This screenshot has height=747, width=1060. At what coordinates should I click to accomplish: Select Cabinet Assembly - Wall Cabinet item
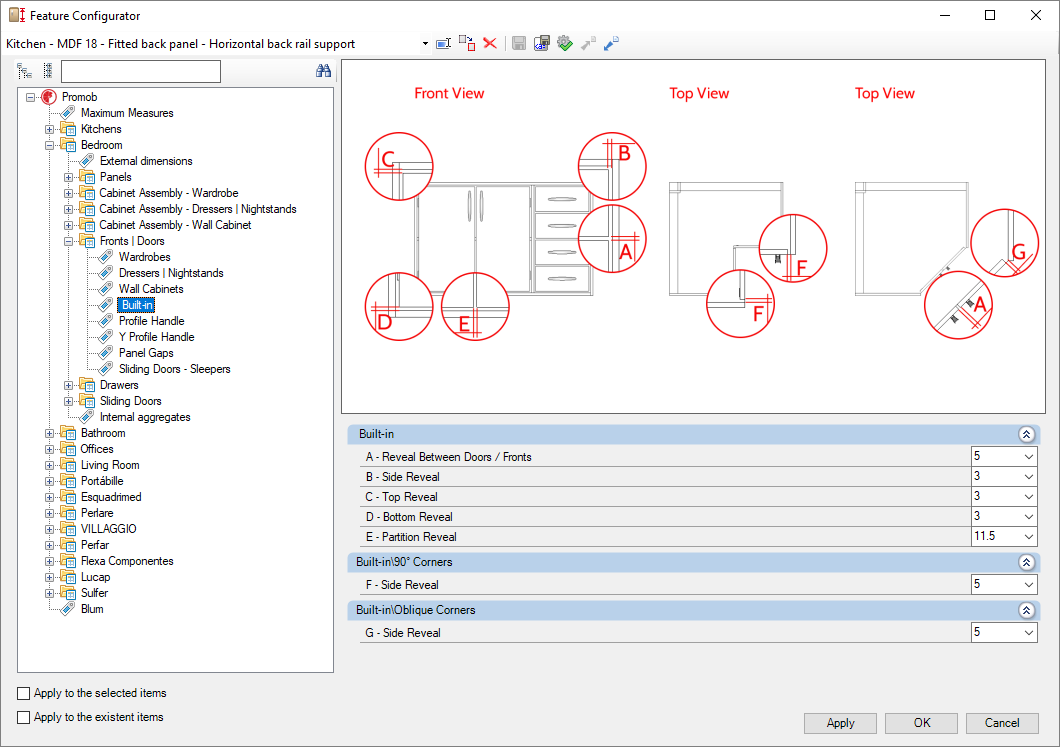pos(175,225)
